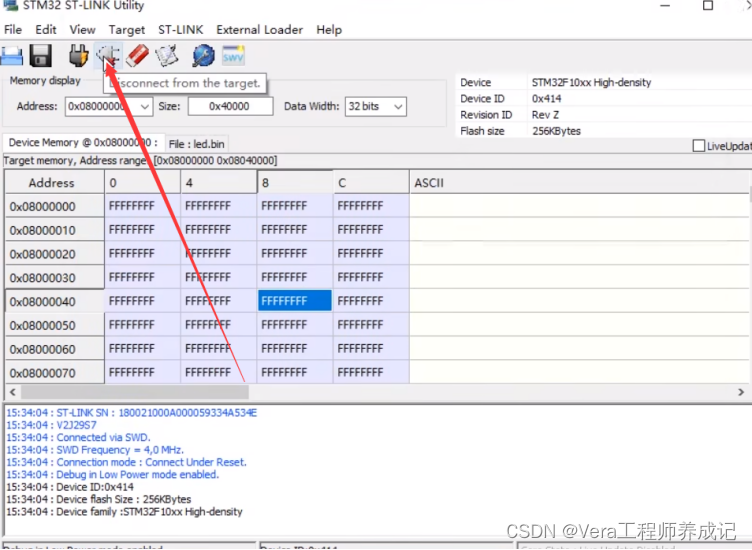Click the Open file toolbar icon
This screenshot has width=752, height=550.
click(x=12, y=56)
